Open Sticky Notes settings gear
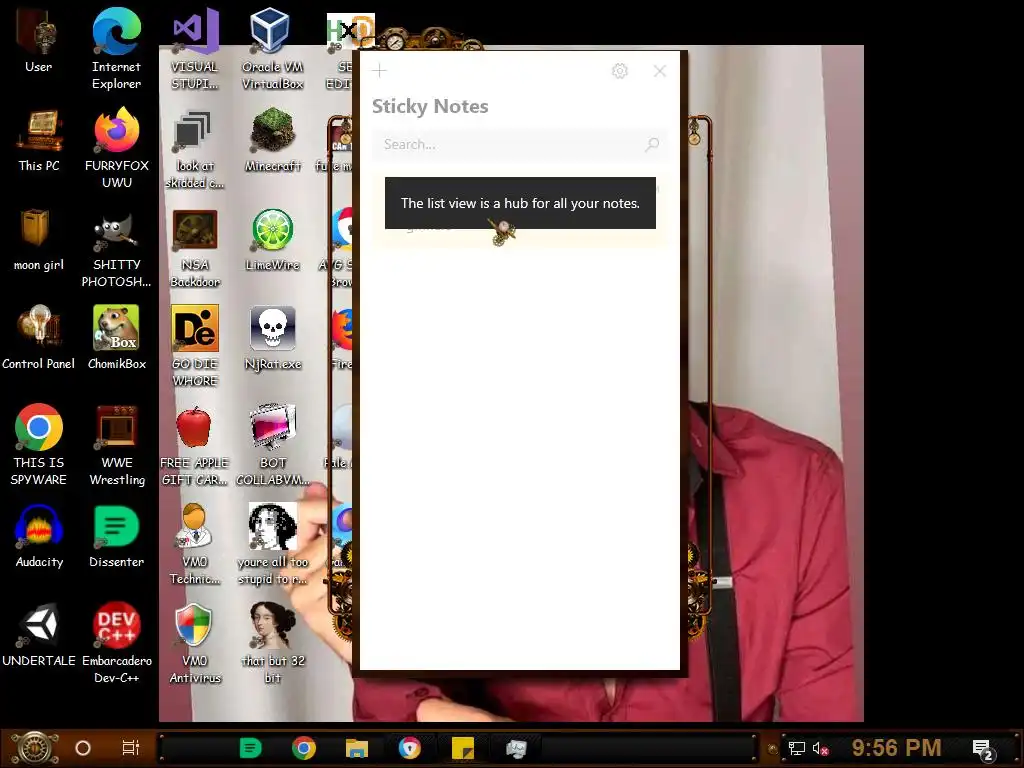The width and height of the screenshot is (1024, 768). point(620,71)
